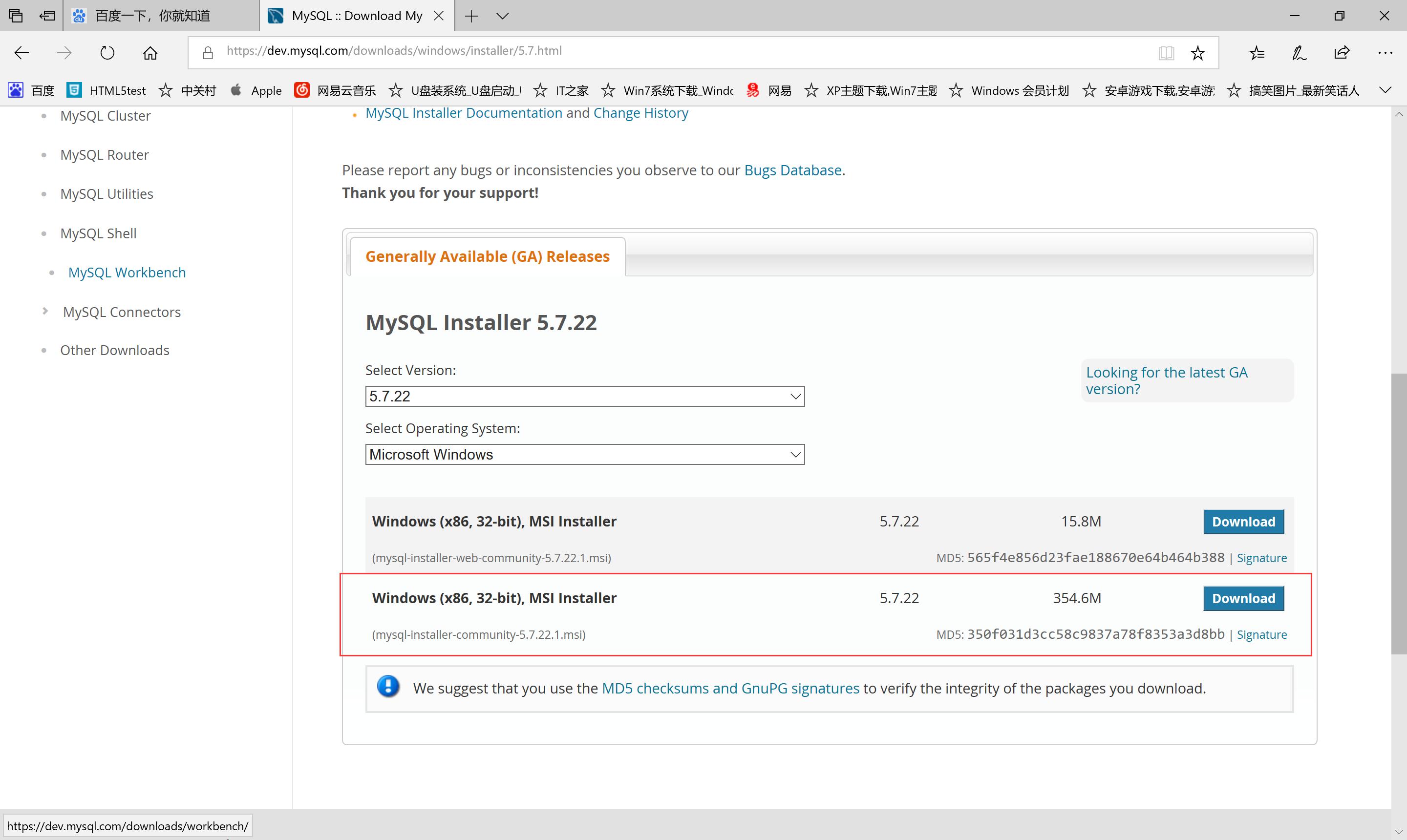Go to the browser Home page
1407x840 pixels.
point(150,53)
